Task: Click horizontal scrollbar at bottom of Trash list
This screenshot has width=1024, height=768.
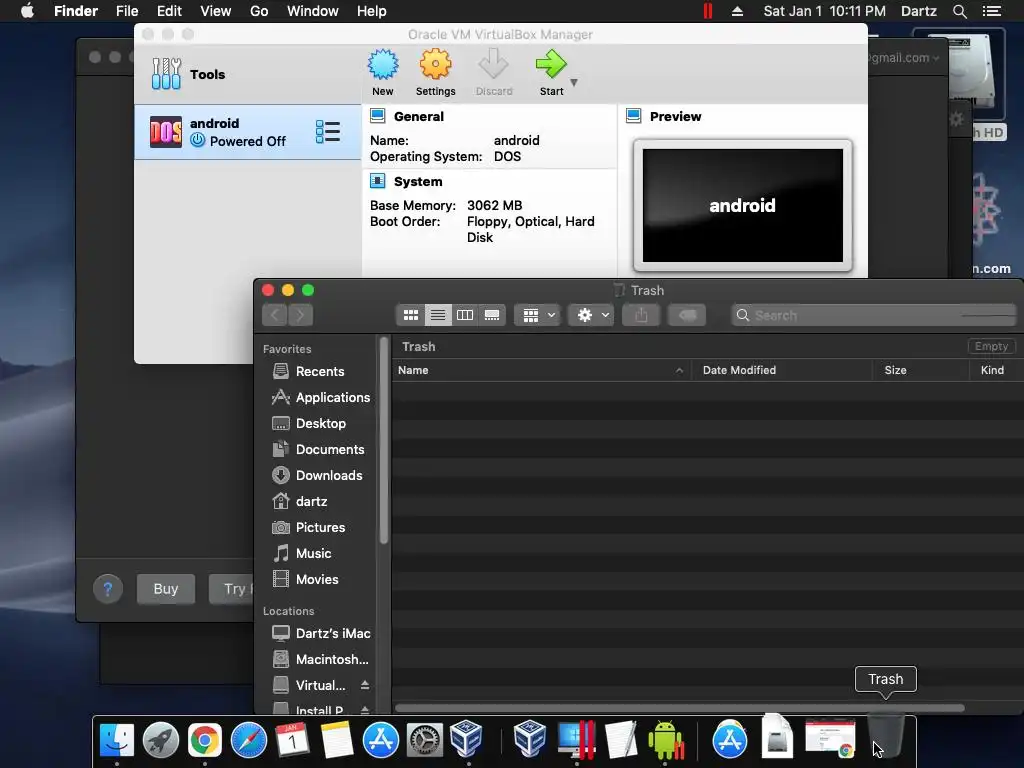Action: [679, 708]
